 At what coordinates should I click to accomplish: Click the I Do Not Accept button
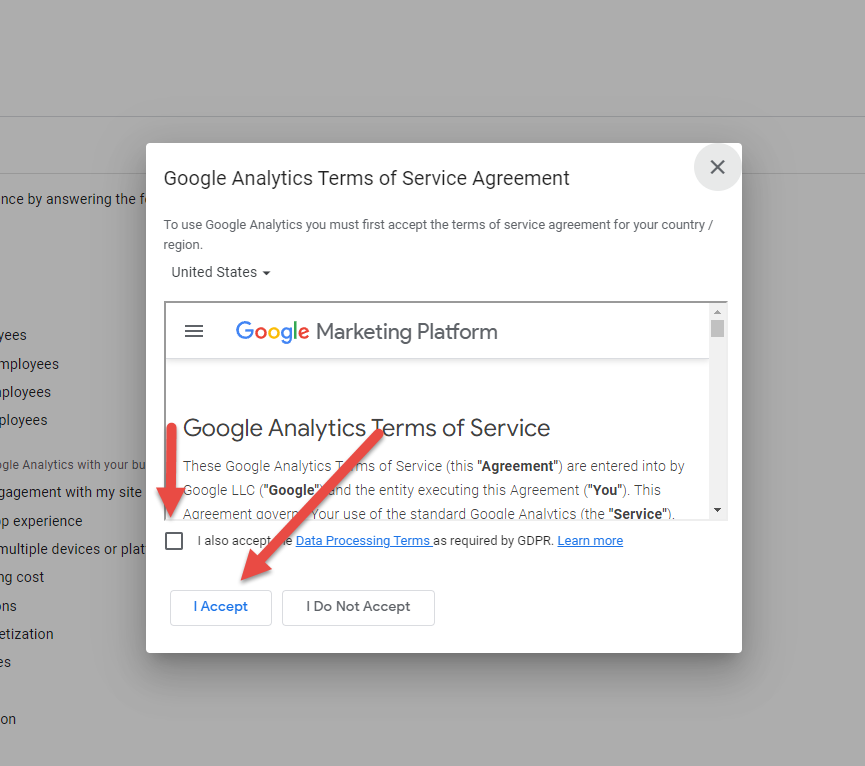pyautogui.click(x=358, y=607)
